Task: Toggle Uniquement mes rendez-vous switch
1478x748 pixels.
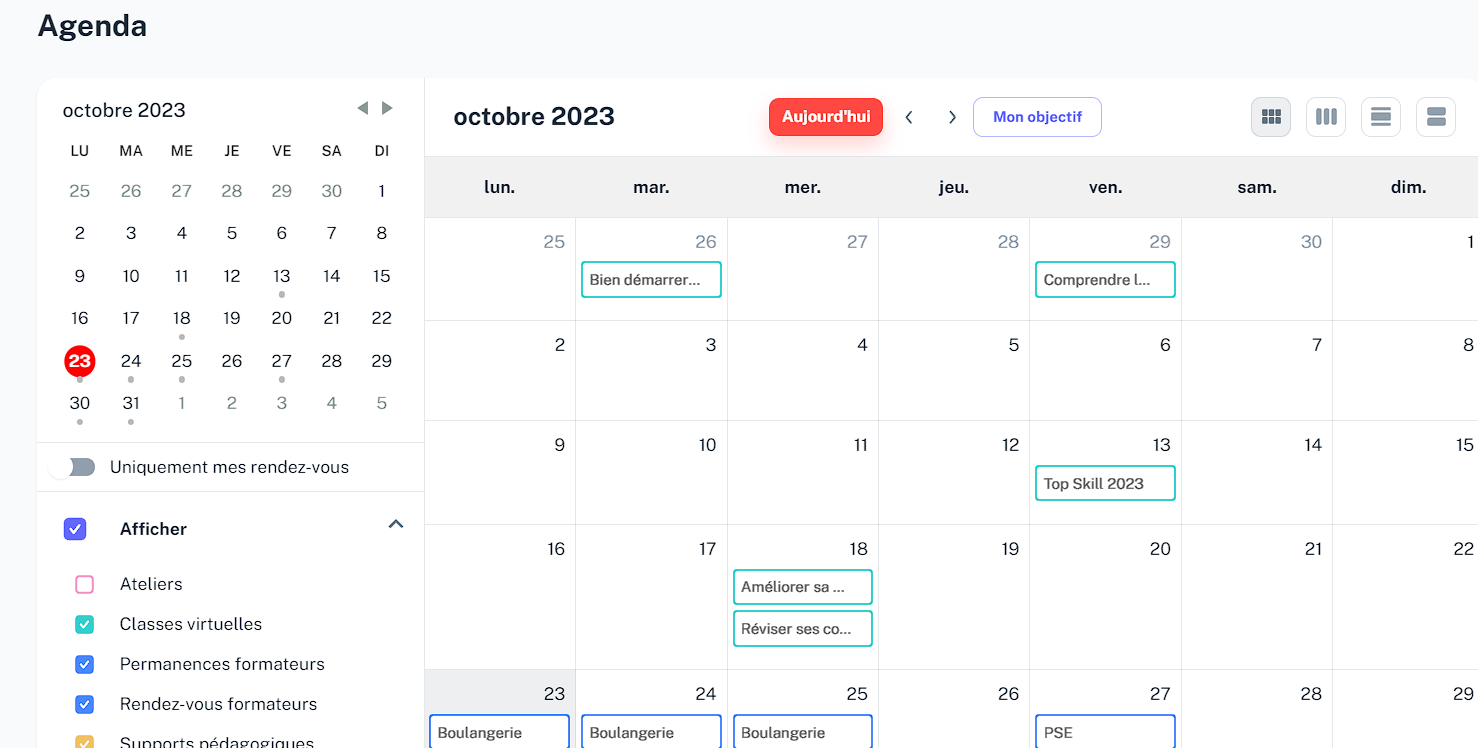Action: [x=74, y=467]
